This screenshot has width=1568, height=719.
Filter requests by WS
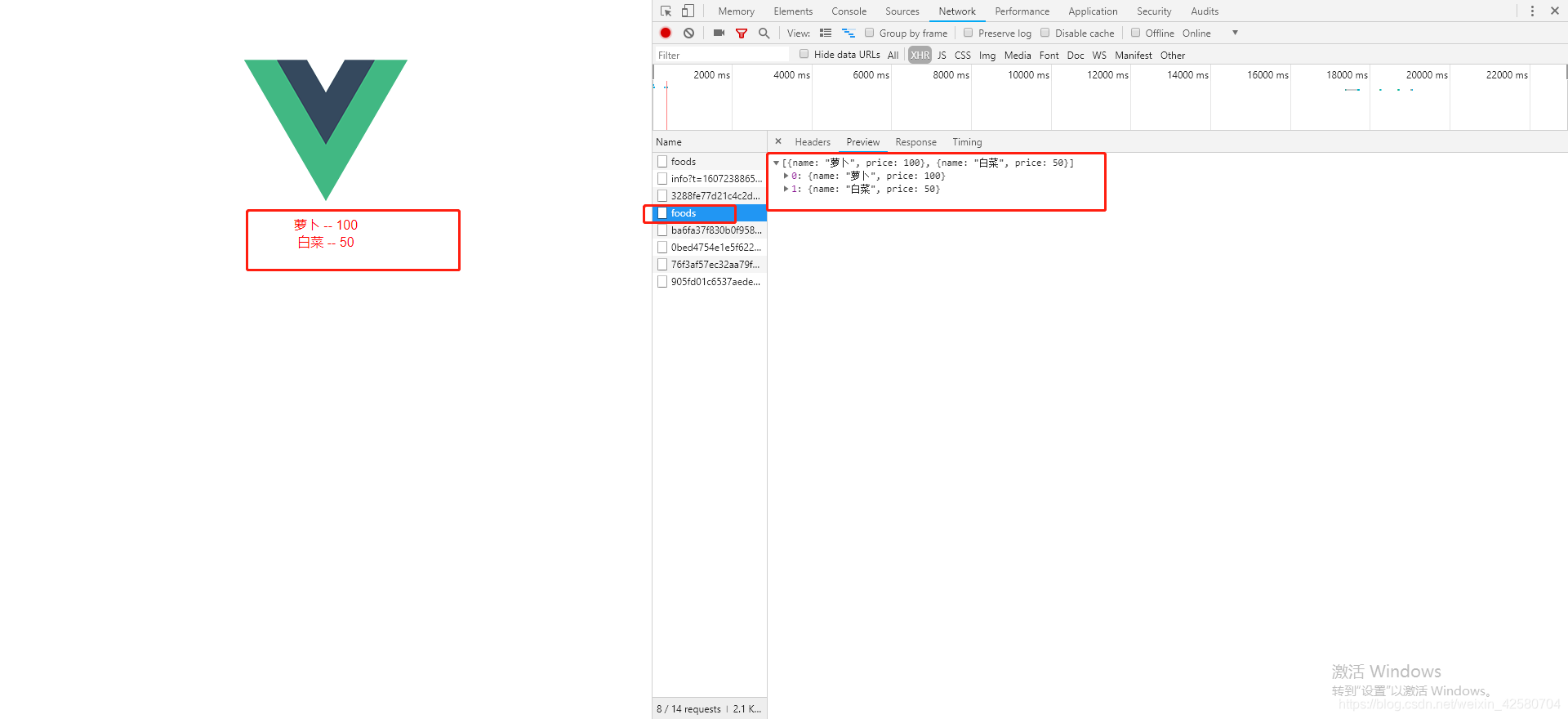coord(1099,56)
